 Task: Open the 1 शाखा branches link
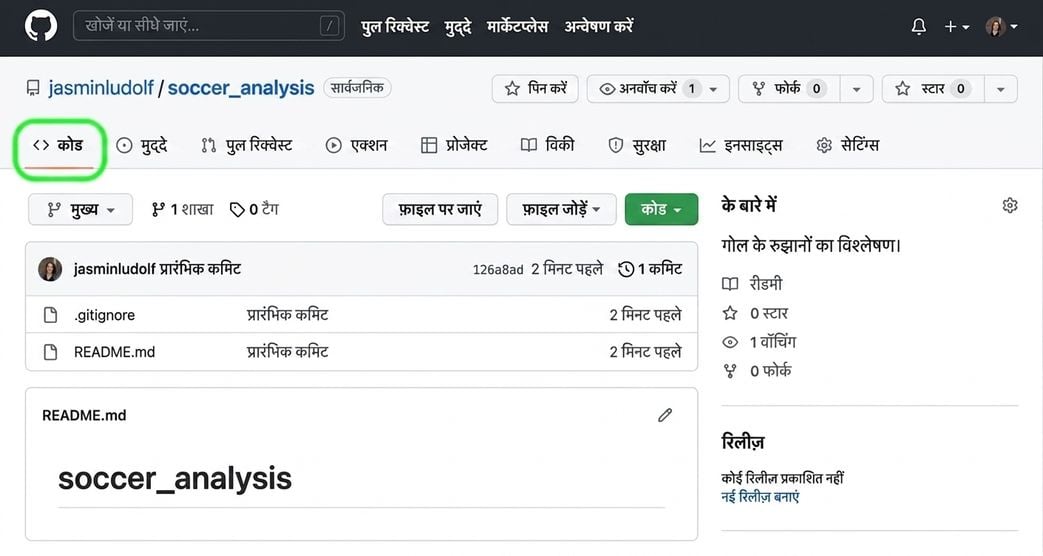click(x=182, y=209)
